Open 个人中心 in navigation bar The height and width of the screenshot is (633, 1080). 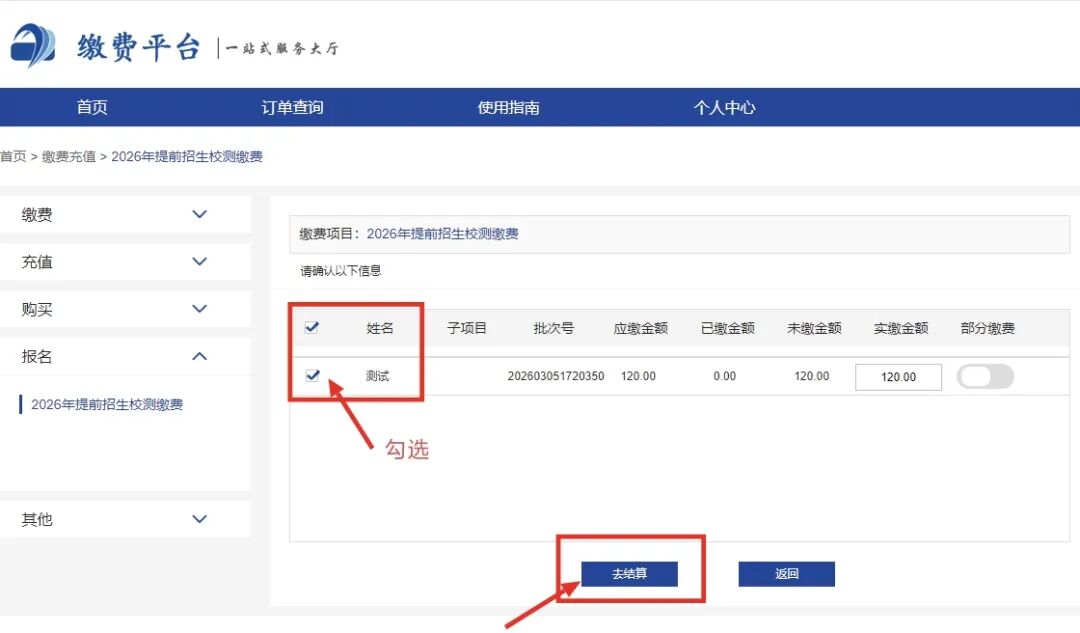click(724, 107)
